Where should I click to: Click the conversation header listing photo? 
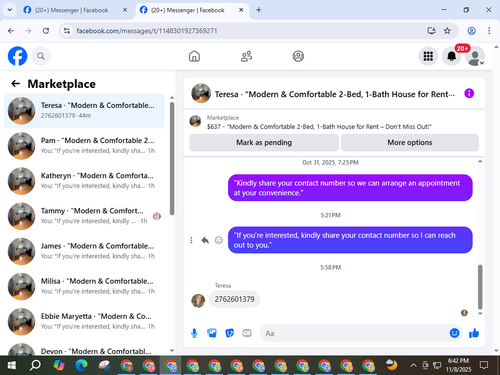(x=201, y=93)
